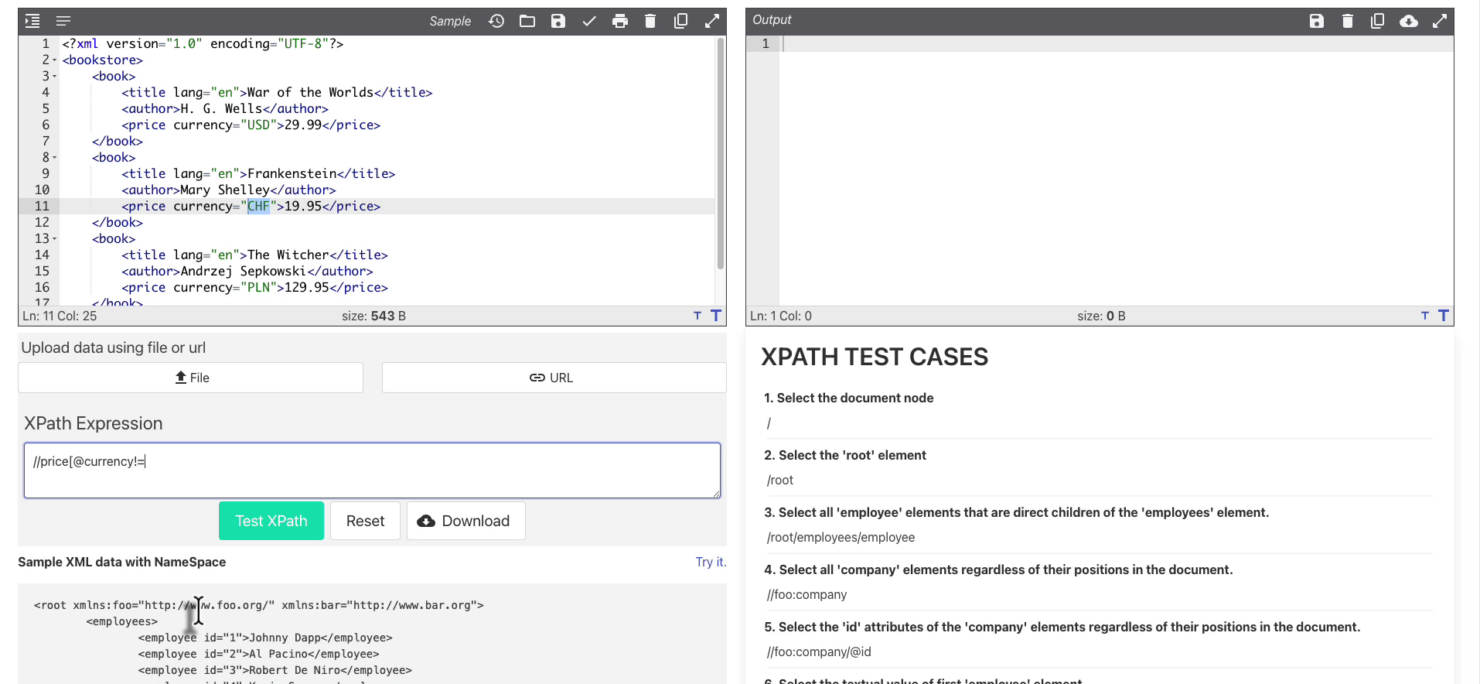Select the Sample menu item on the toolbar
The width and height of the screenshot is (1480, 684).
coord(450,20)
